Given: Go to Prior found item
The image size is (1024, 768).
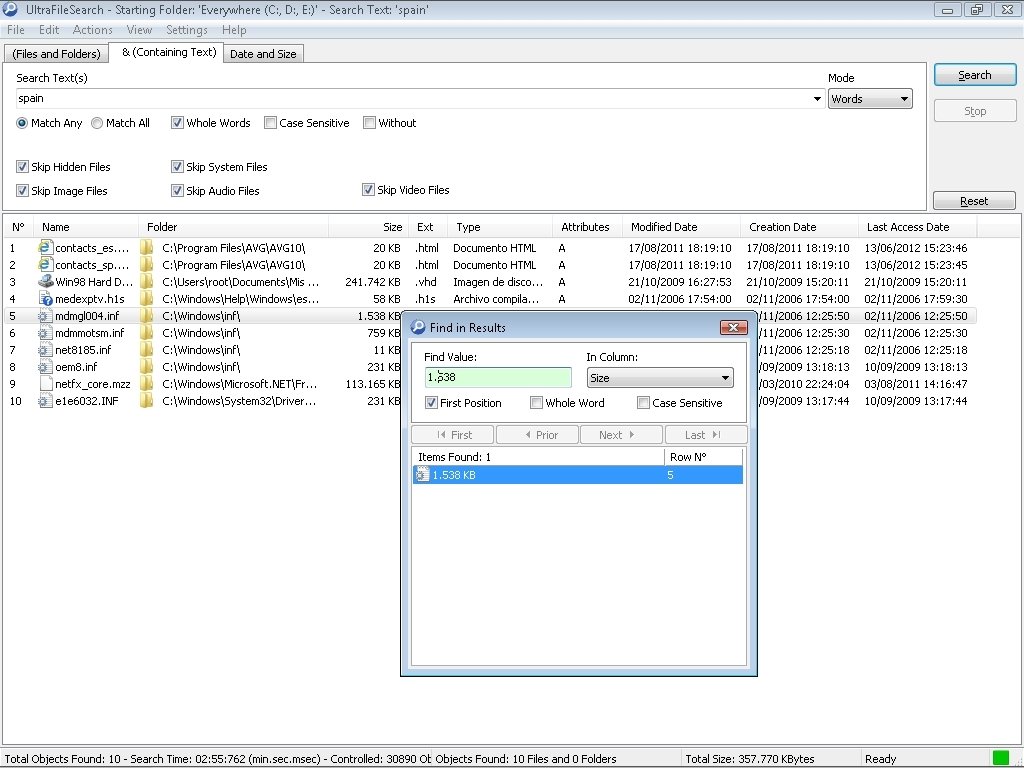Looking at the screenshot, I should [x=537, y=435].
